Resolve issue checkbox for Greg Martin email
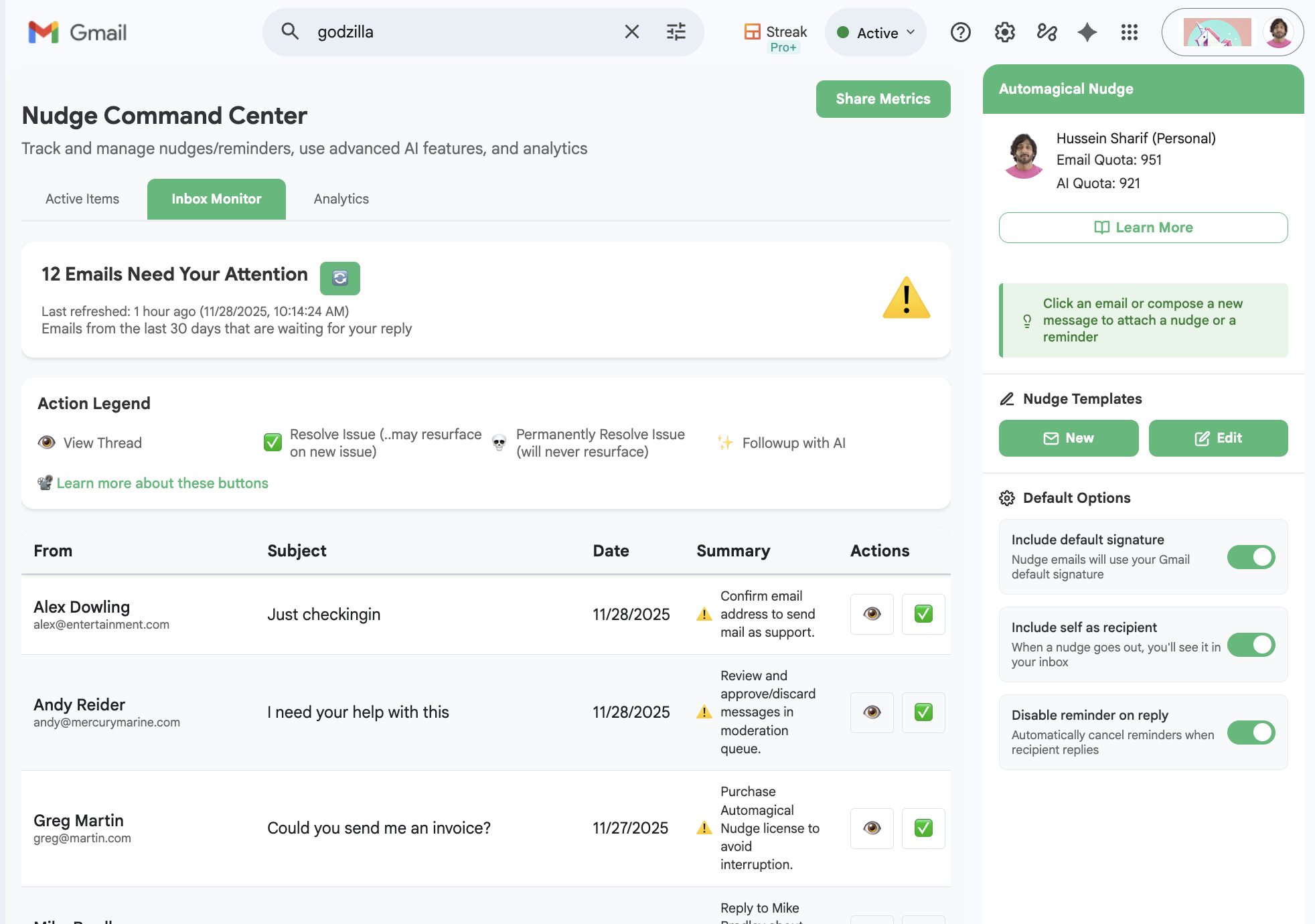This screenshot has height=924, width=1315. point(923,828)
